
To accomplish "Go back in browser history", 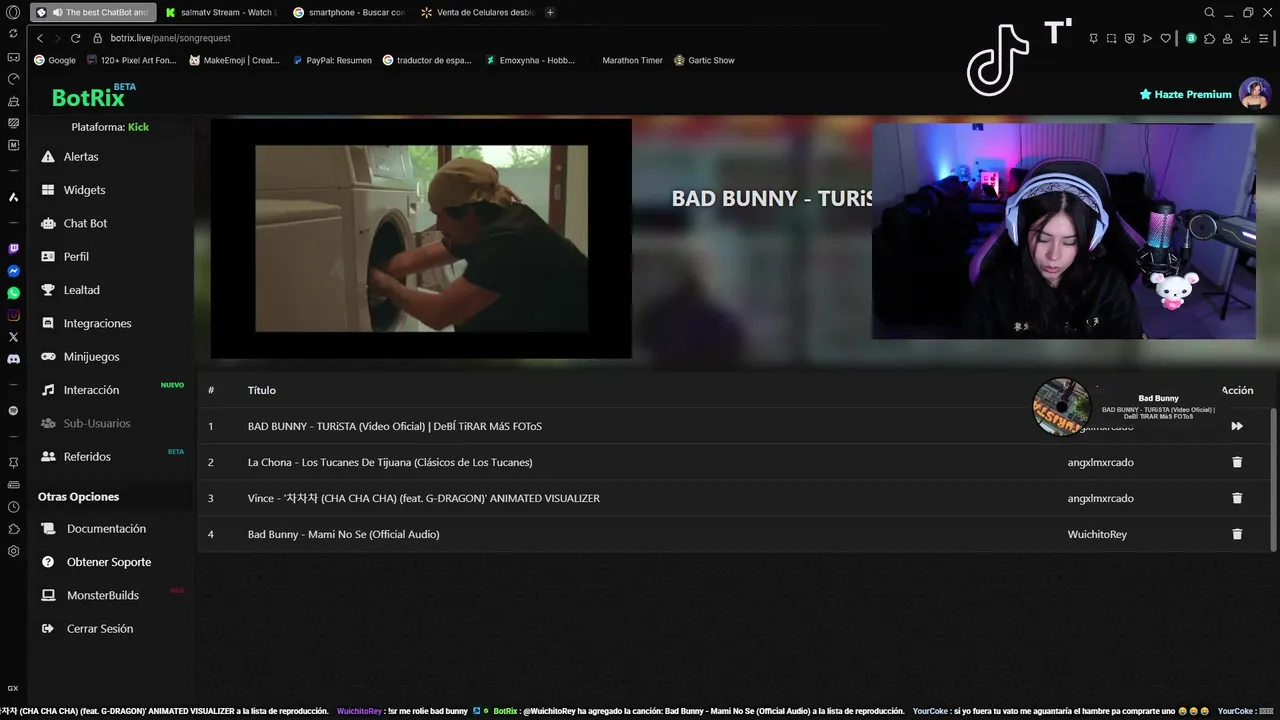I will (40, 38).
